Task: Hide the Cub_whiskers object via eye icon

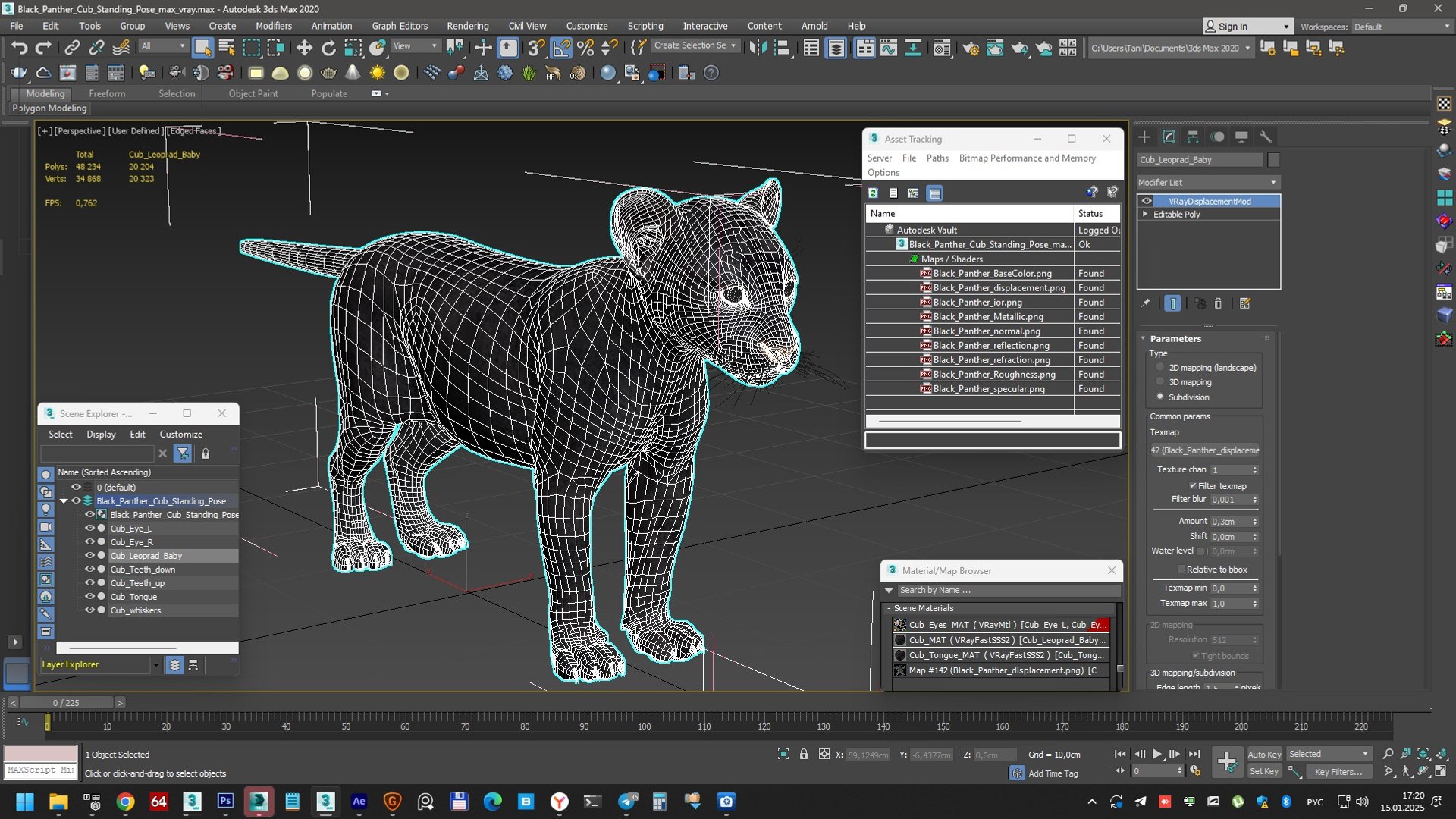Action: pos(89,610)
